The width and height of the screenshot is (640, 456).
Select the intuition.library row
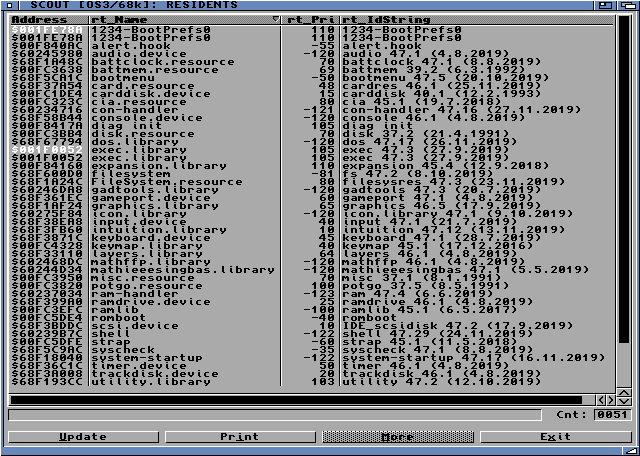pos(311,230)
